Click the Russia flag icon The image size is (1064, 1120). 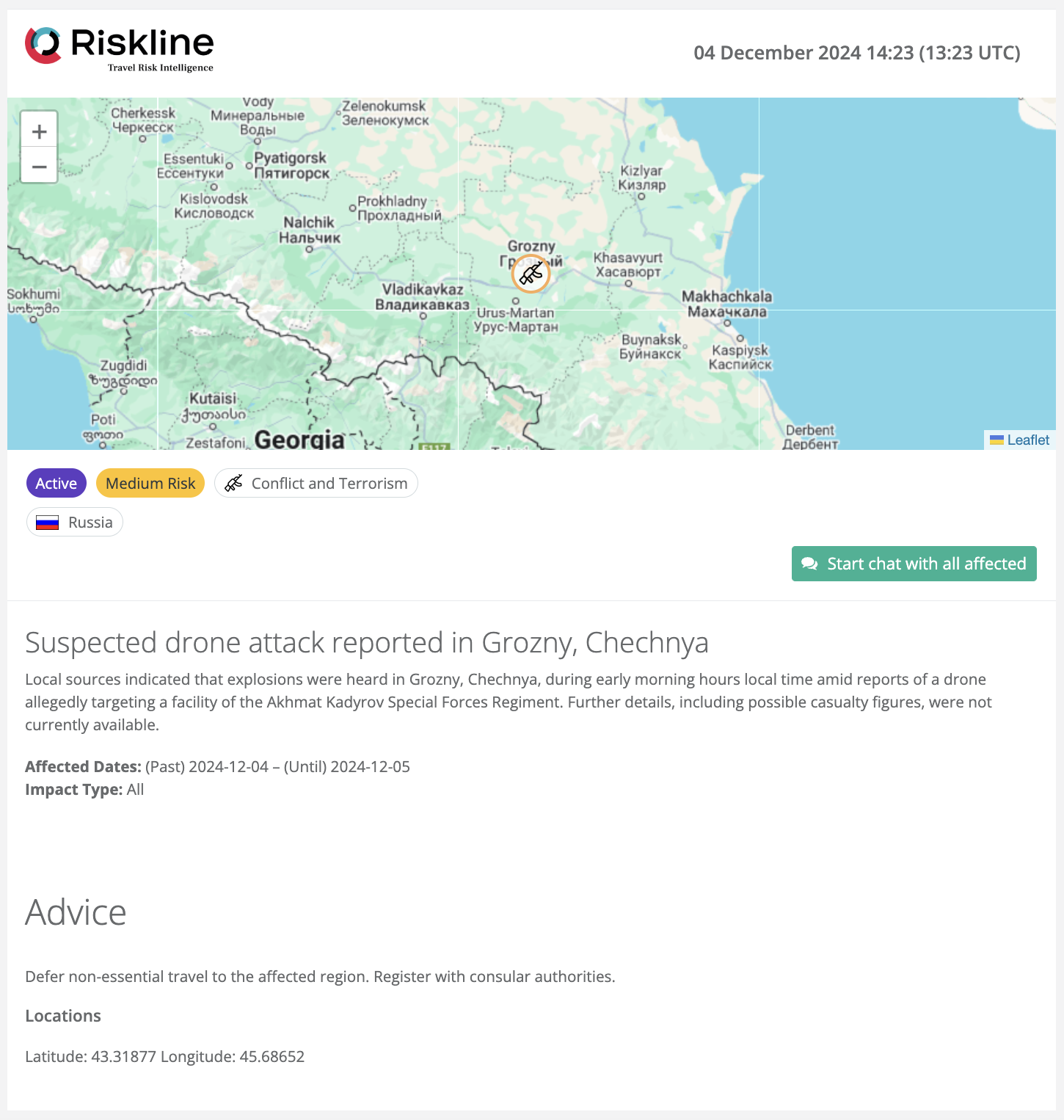[48, 522]
